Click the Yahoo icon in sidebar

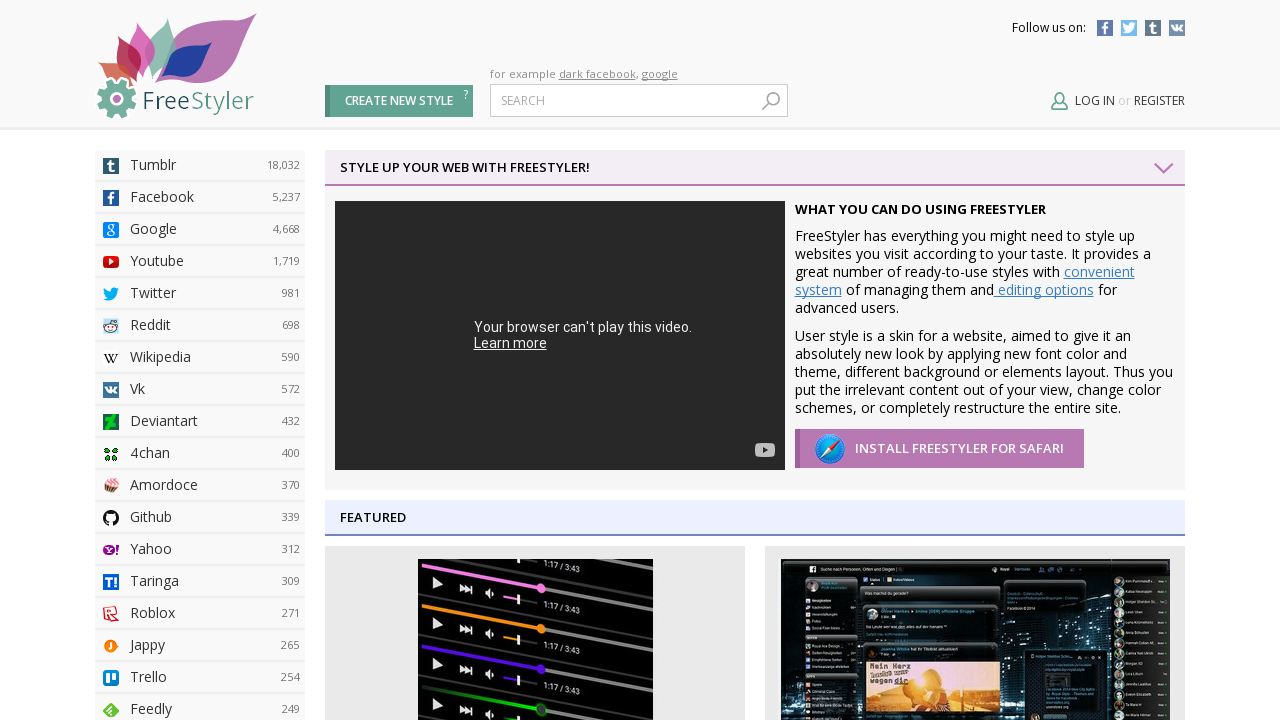[x=111, y=550]
